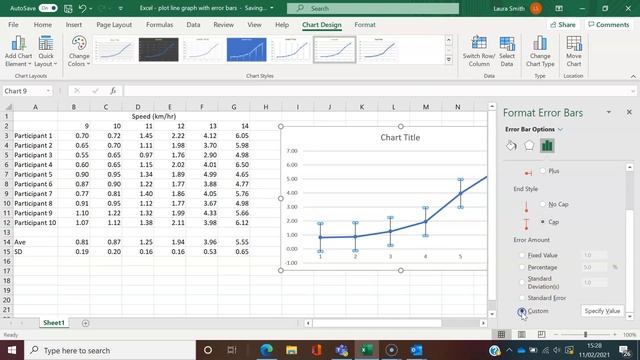640x360 pixels.
Task: Click the formula bar input
Action: point(376,91)
